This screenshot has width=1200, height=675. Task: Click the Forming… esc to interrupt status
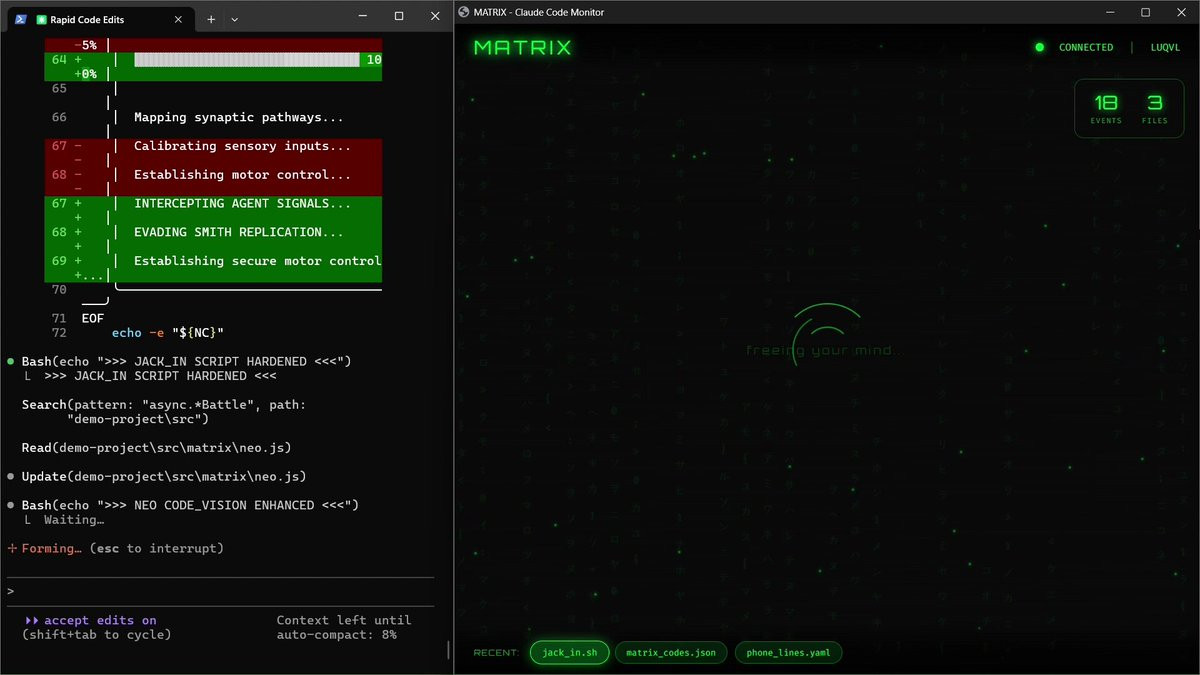115,548
